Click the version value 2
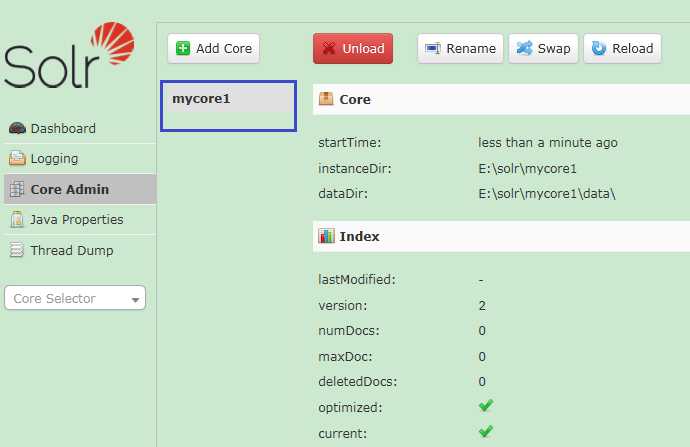 pos(482,305)
